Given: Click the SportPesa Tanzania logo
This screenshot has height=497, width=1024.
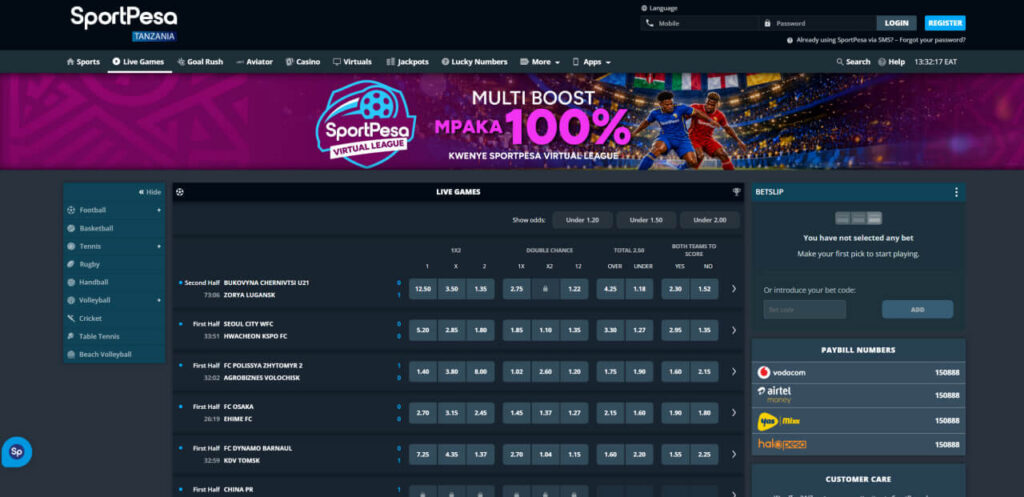Looking at the screenshot, I should pos(123,24).
